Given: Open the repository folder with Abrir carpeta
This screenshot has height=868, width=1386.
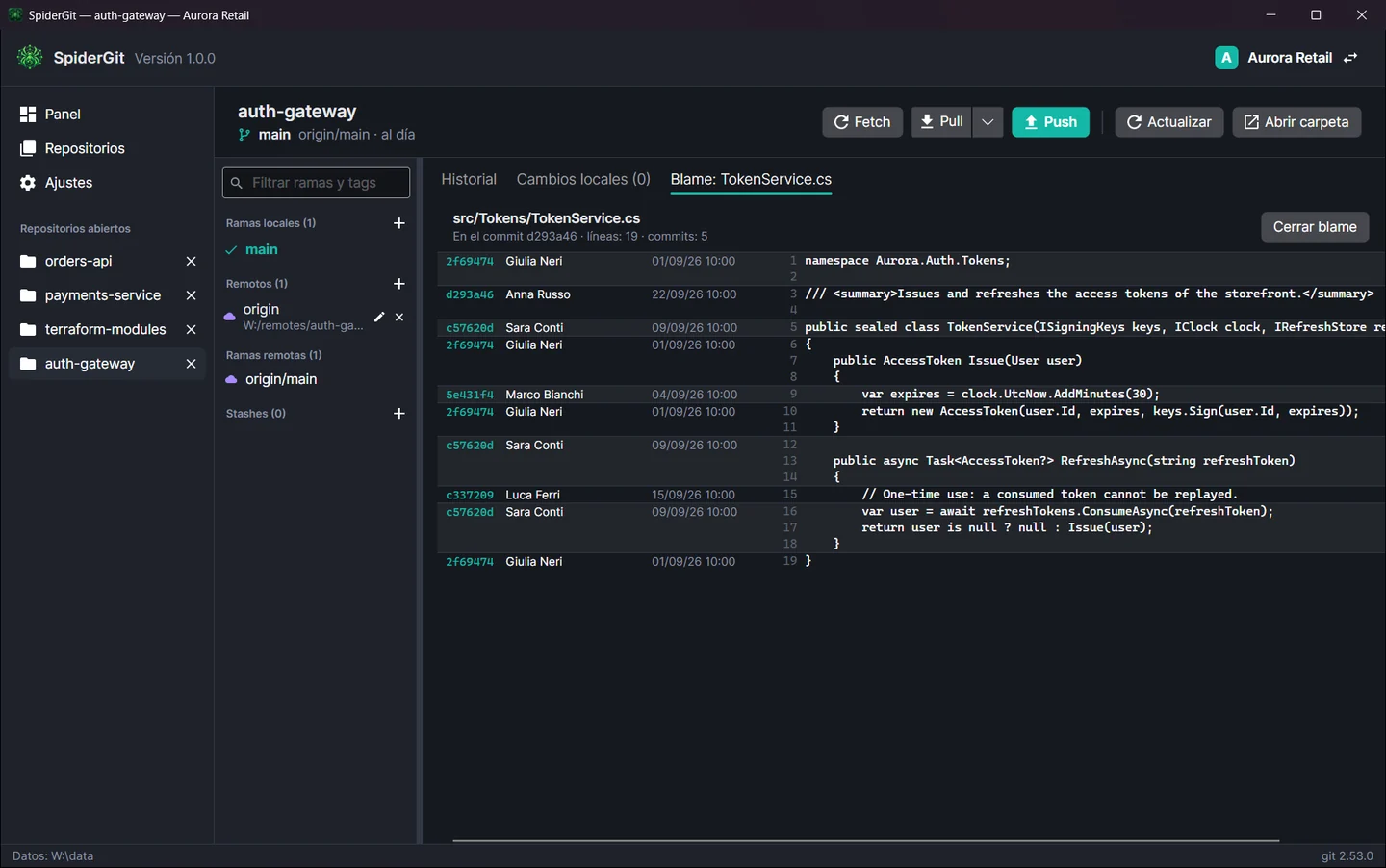Looking at the screenshot, I should (x=1296, y=122).
